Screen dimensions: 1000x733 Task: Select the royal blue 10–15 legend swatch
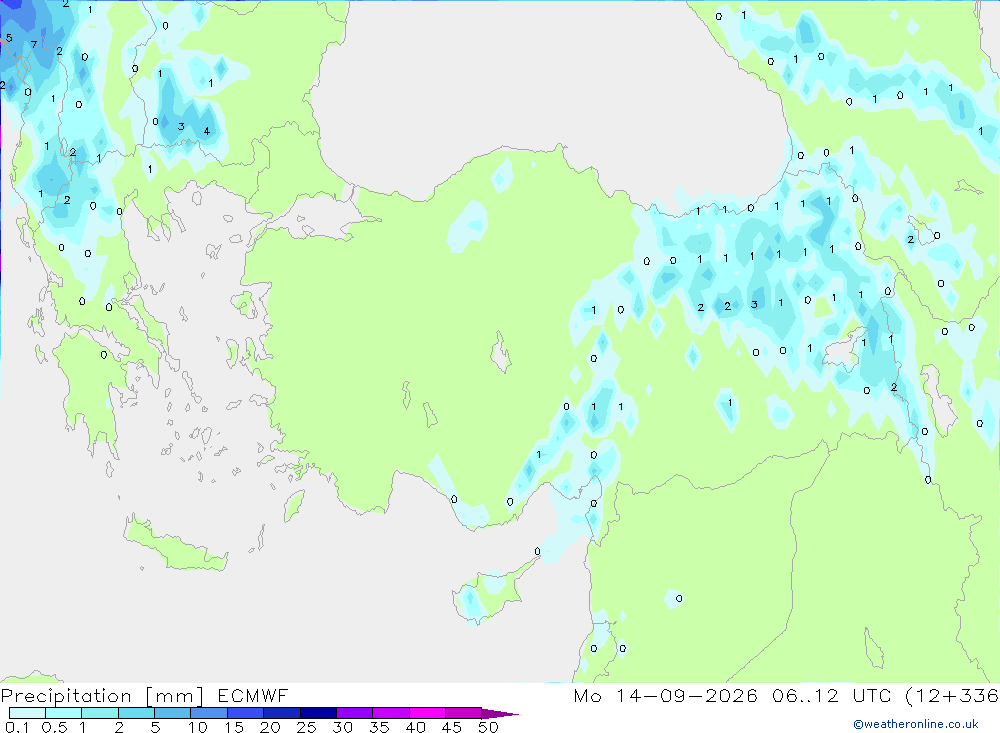pos(209,713)
